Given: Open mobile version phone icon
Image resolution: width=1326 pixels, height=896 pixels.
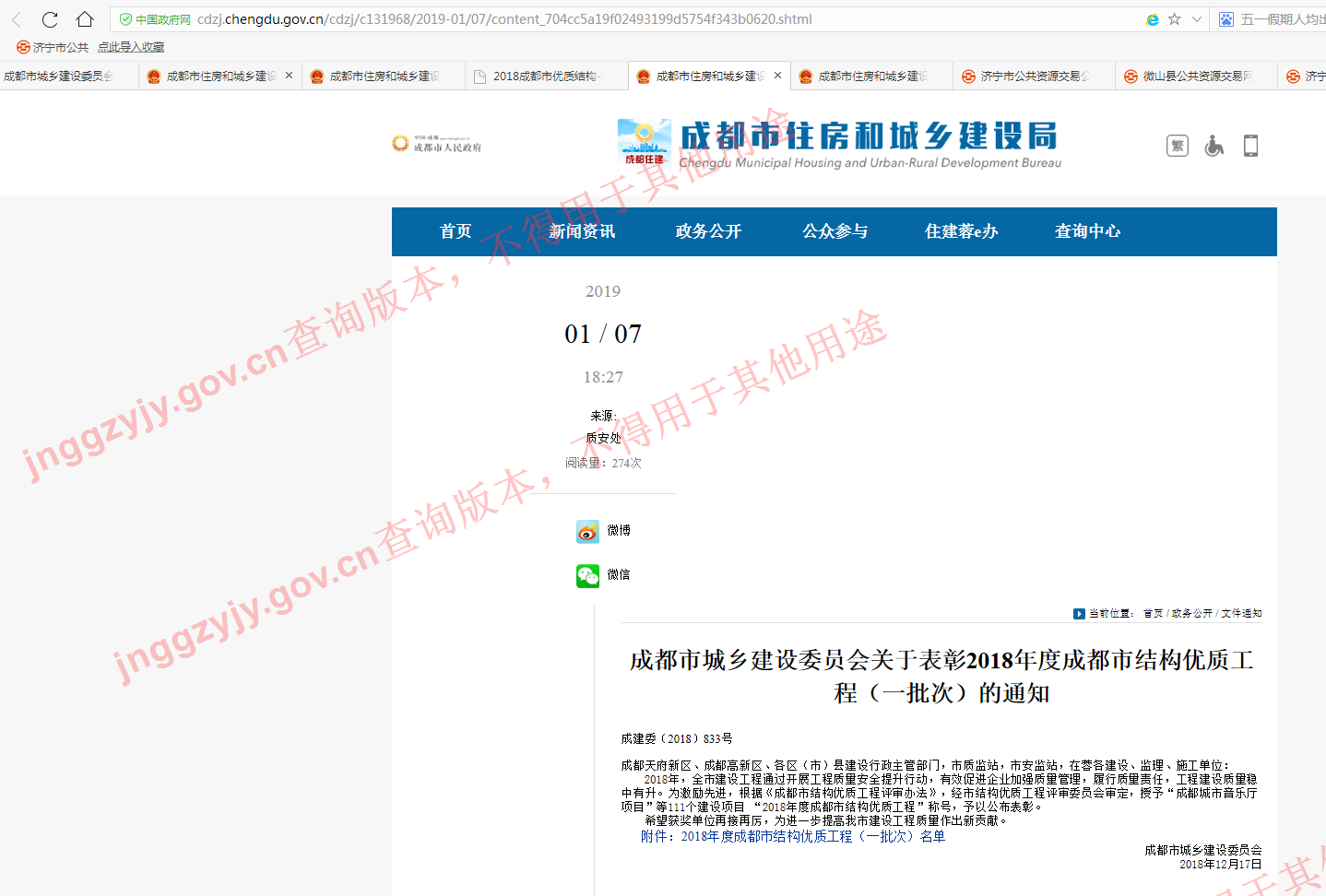Looking at the screenshot, I should 1250,146.
